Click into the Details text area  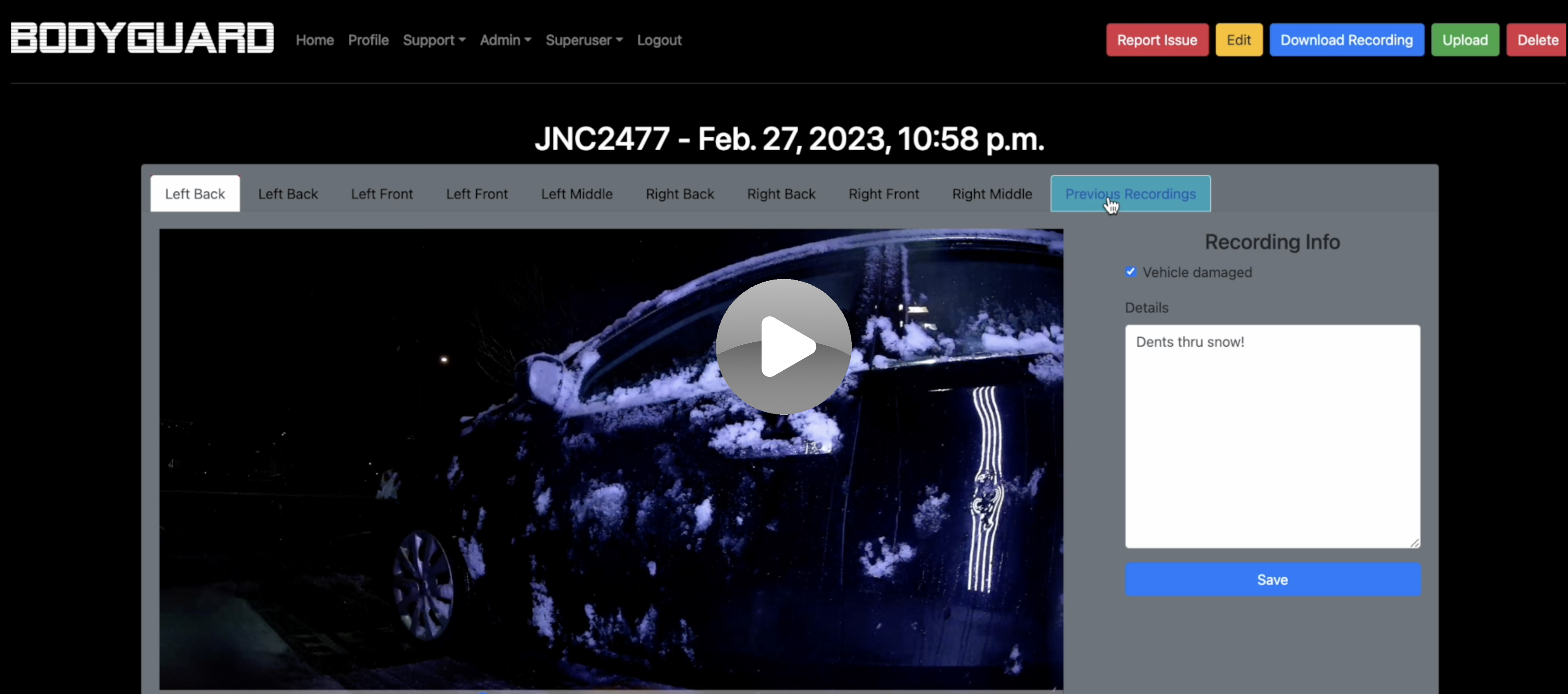click(x=1273, y=436)
